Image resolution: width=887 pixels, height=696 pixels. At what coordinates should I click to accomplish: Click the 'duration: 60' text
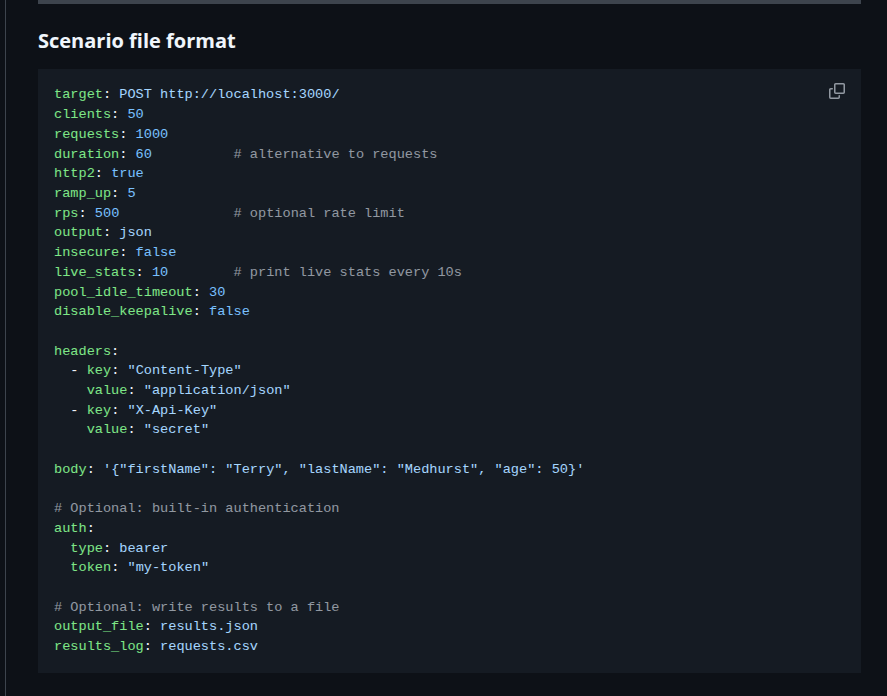tap(103, 153)
